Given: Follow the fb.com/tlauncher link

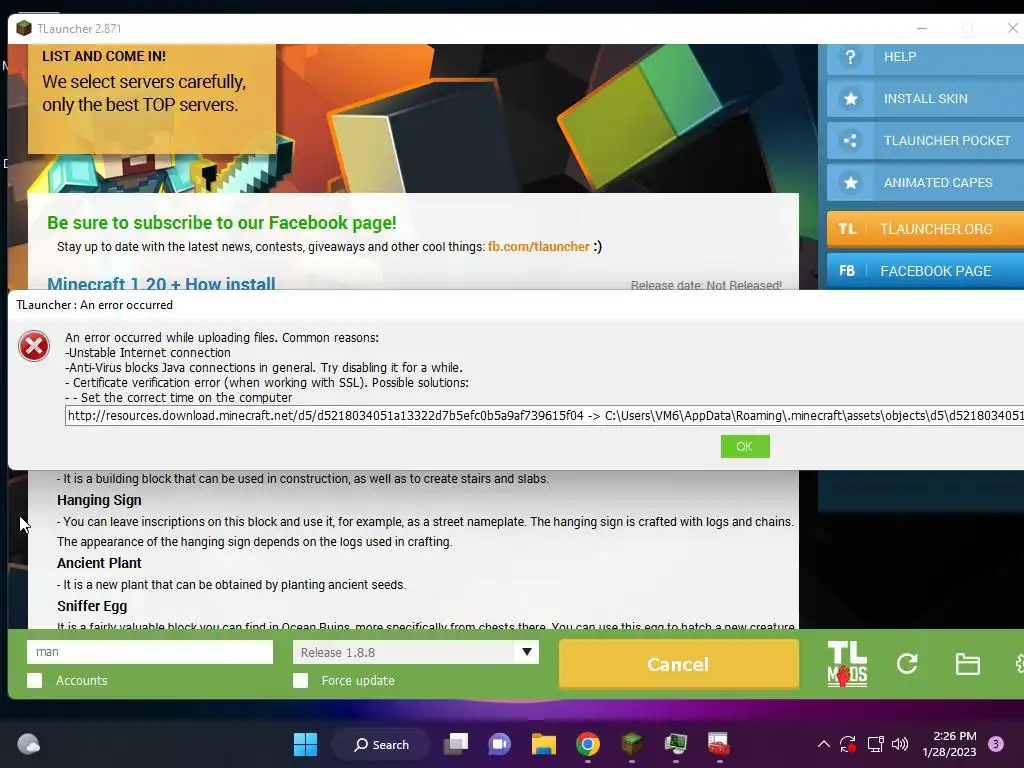Looking at the screenshot, I should (539, 247).
